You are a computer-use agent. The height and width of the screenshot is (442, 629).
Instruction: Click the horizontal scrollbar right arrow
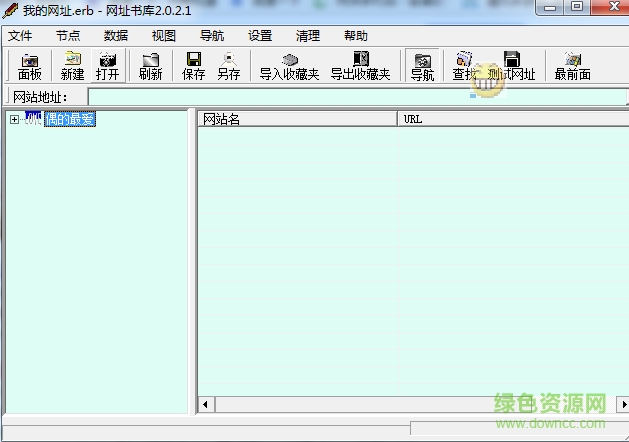pos(623,404)
